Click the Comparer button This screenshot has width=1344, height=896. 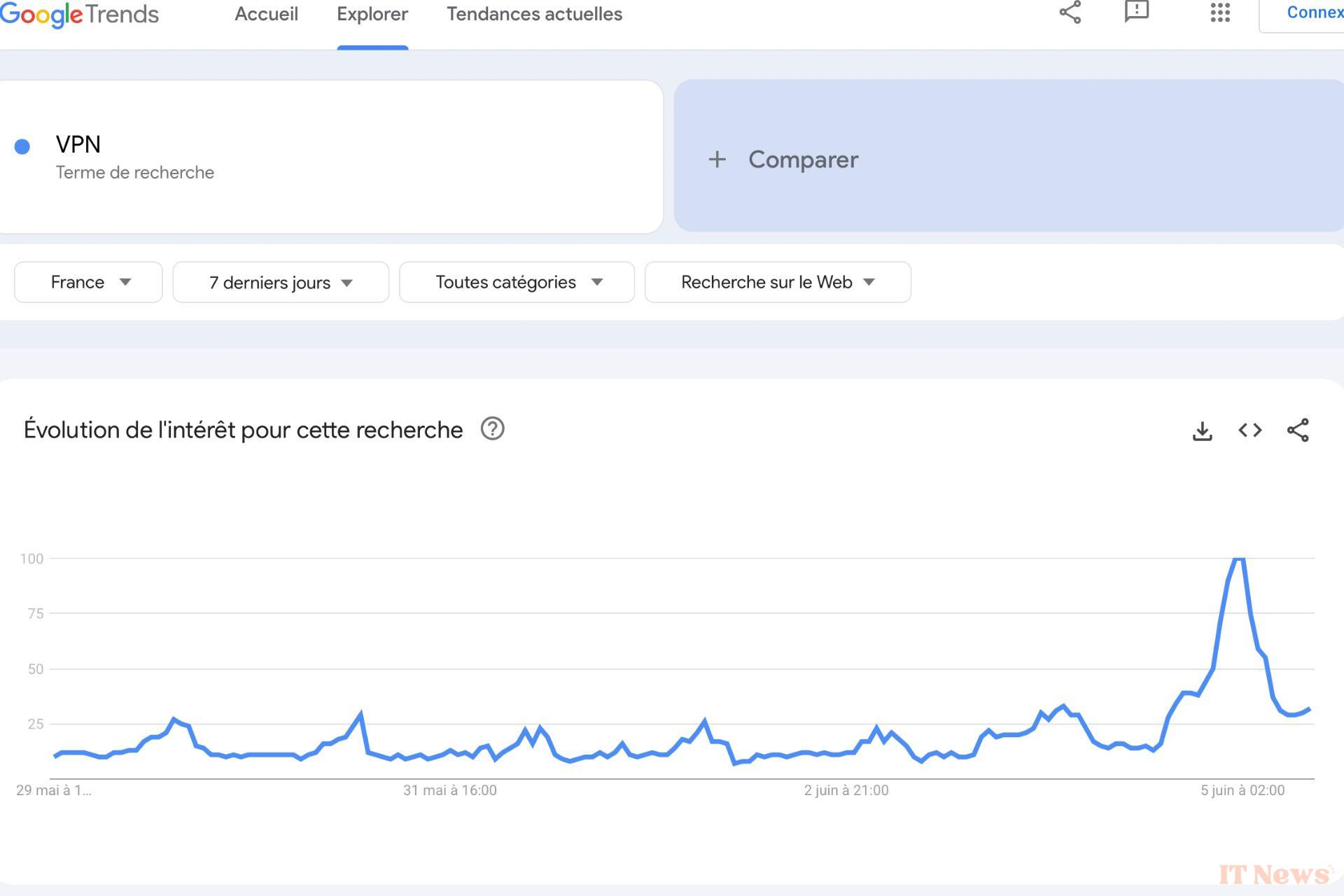pyautogui.click(x=784, y=160)
